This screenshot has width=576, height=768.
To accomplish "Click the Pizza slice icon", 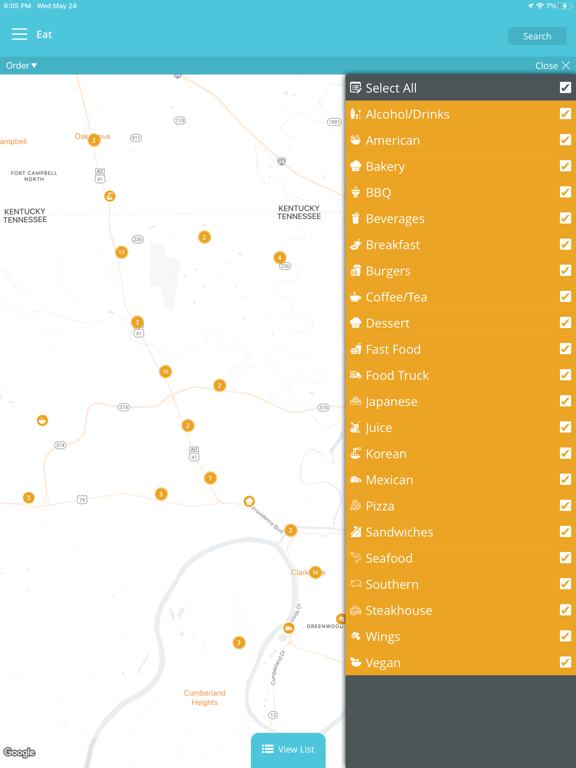I will (x=356, y=506).
